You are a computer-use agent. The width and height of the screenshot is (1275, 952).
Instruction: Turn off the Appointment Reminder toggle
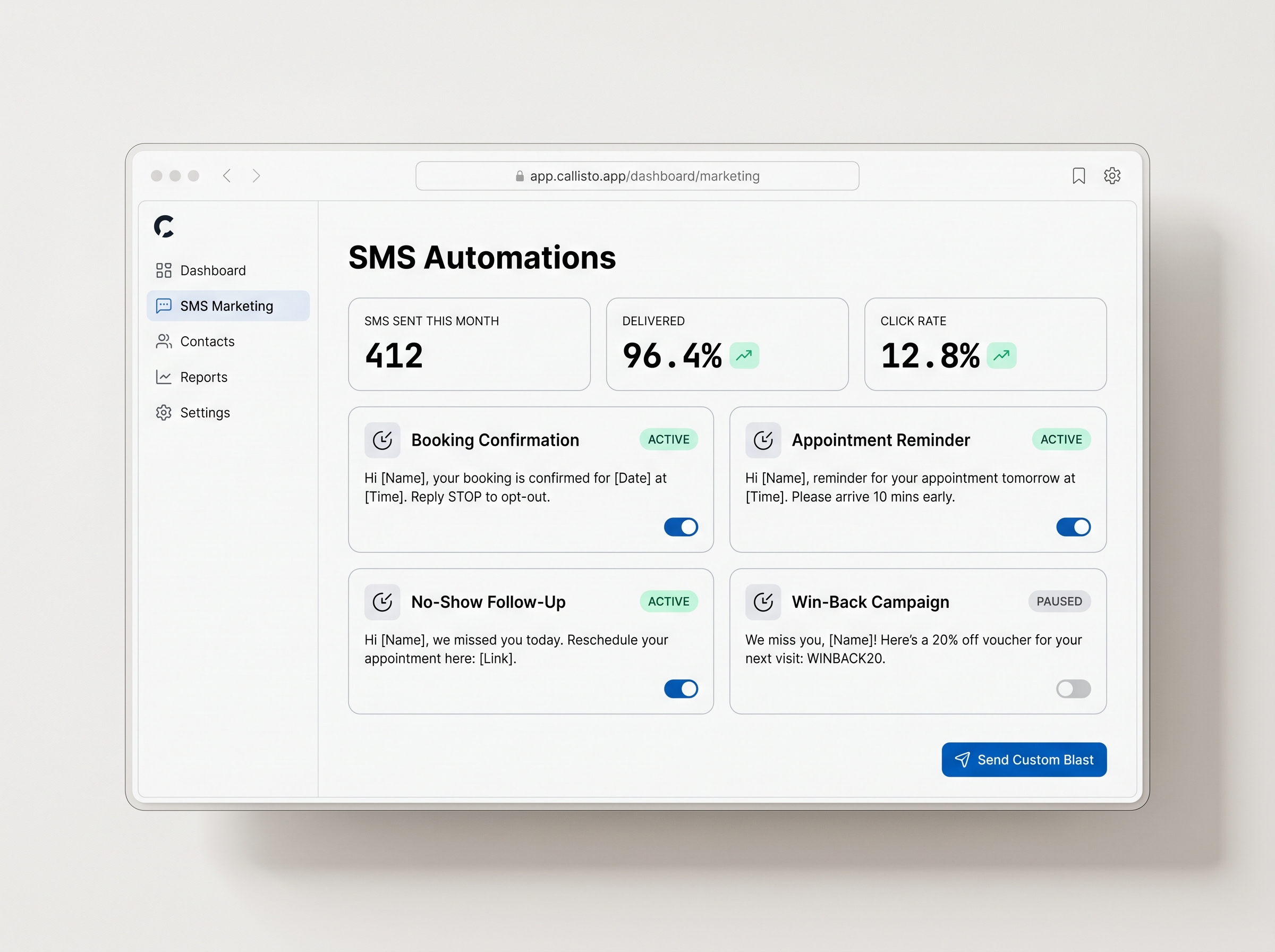[x=1073, y=526]
